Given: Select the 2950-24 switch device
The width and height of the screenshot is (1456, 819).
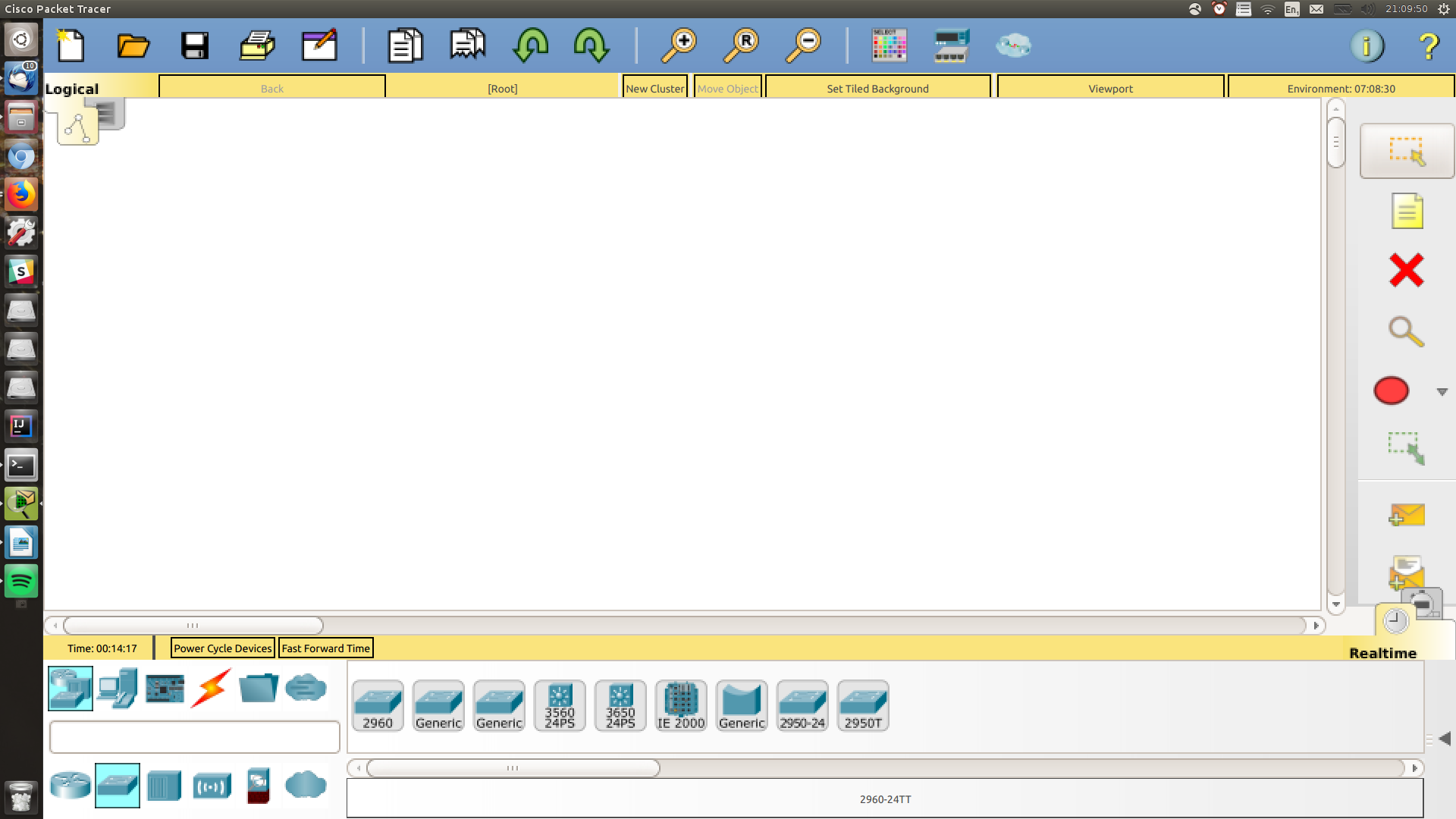Looking at the screenshot, I should pos(801,704).
